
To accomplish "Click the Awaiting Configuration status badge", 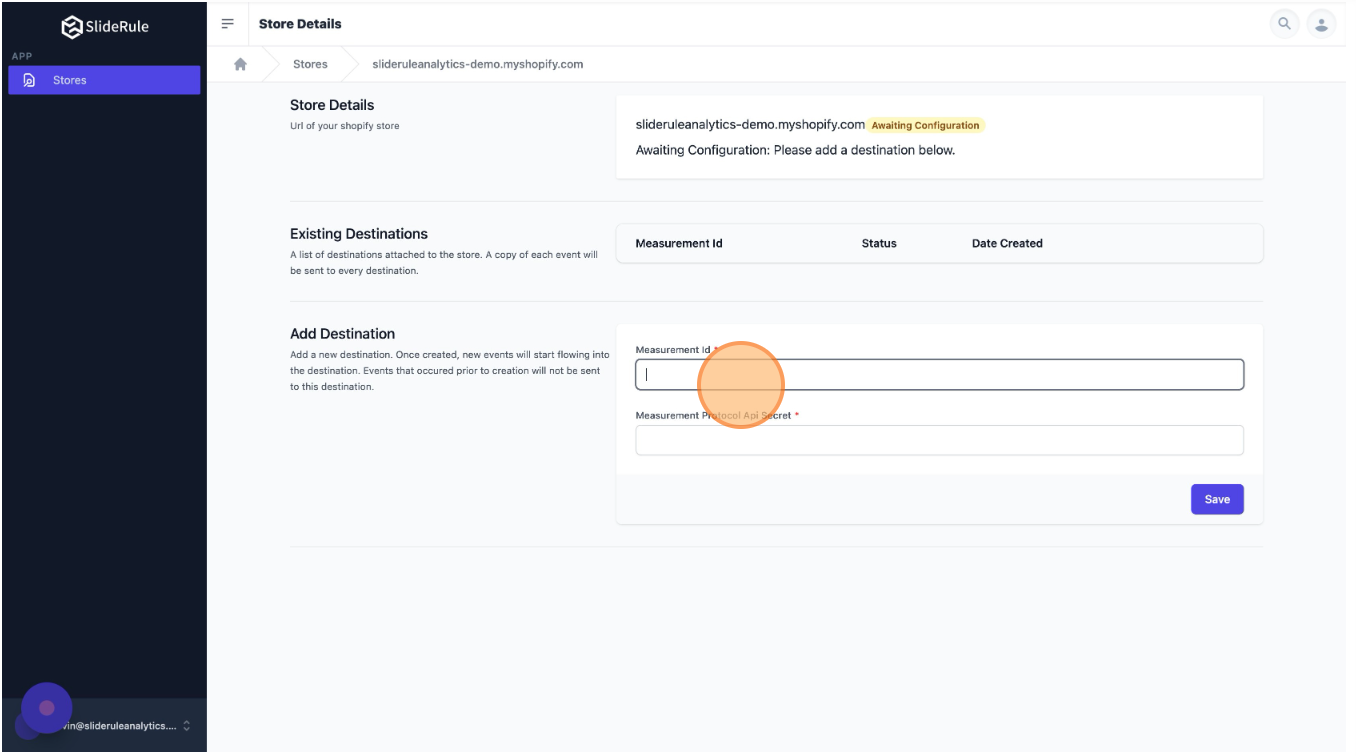I will tap(925, 126).
